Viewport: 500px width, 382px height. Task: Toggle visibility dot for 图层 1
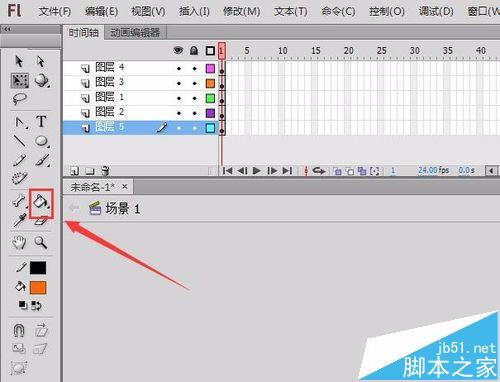pos(179,98)
